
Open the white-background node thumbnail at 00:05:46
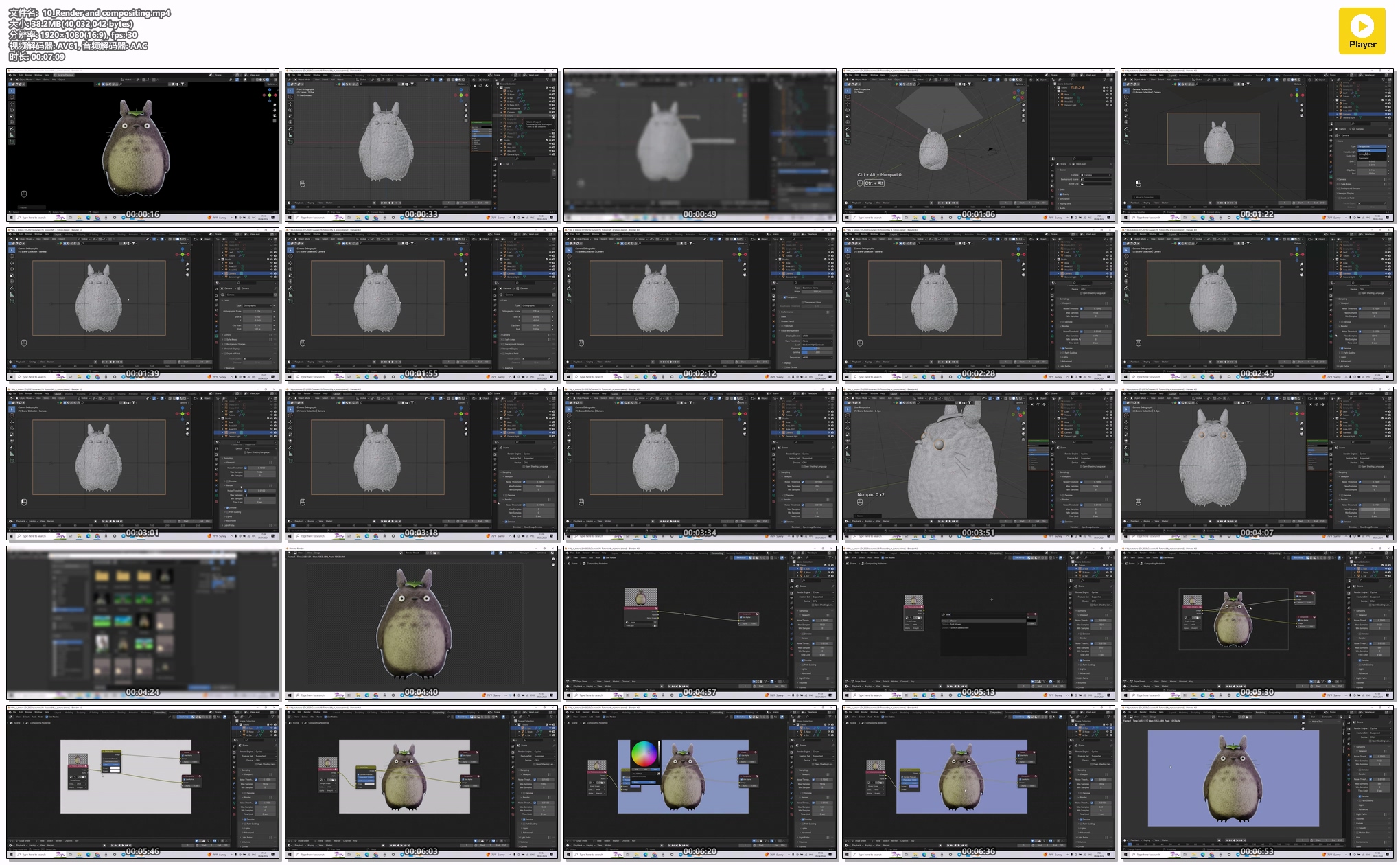143,782
